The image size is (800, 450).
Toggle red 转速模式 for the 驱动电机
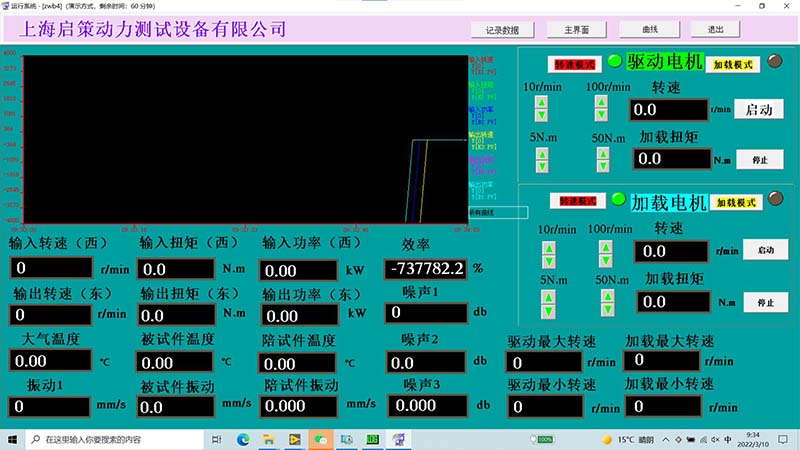pyautogui.click(x=574, y=64)
